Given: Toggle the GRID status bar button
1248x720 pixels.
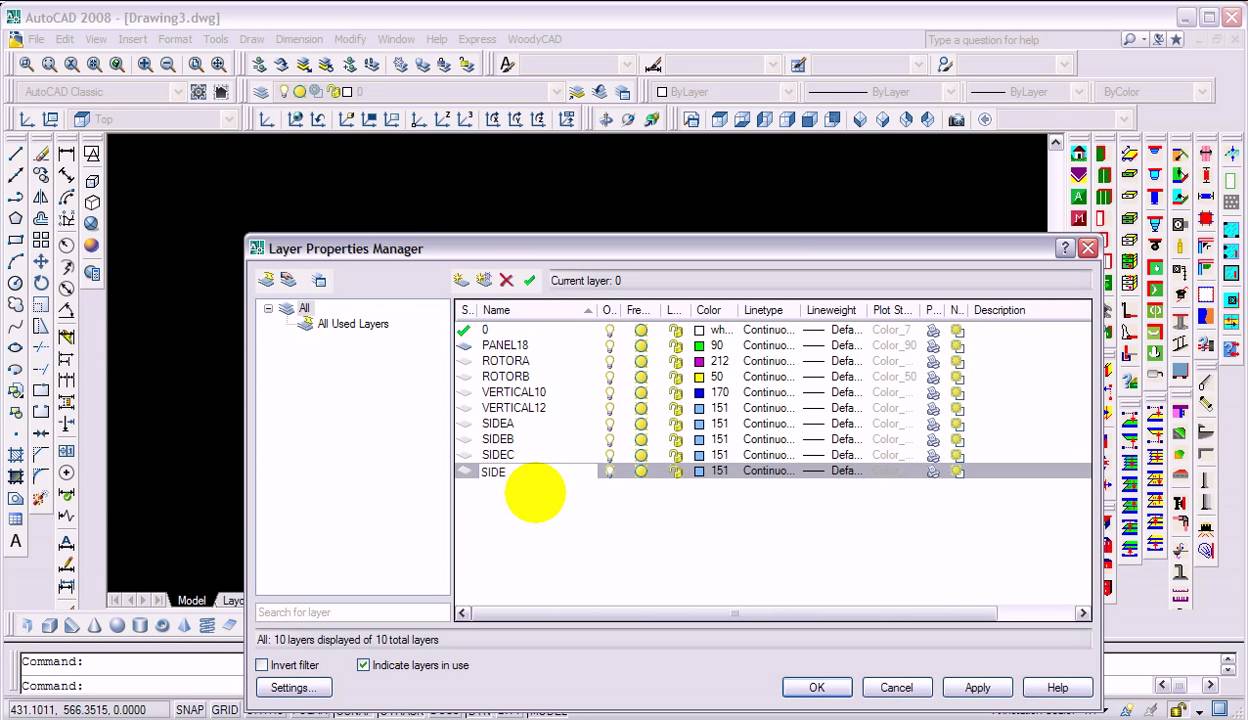Looking at the screenshot, I should coord(225,710).
